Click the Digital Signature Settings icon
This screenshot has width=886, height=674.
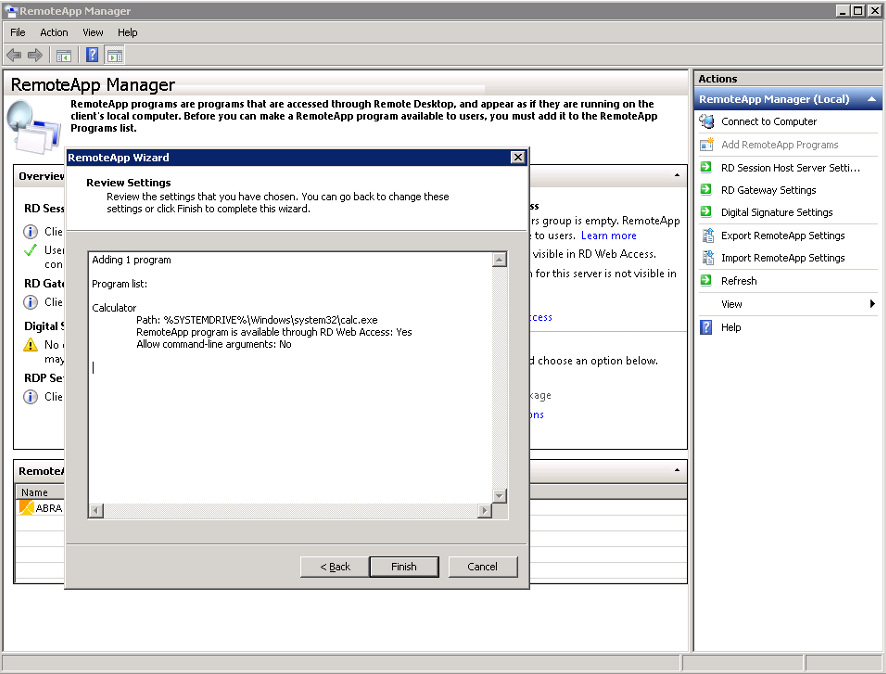point(707,213)
